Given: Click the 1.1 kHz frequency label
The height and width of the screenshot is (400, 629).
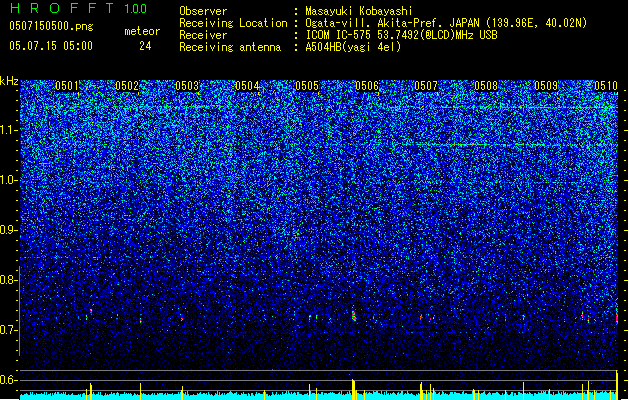Looking at the screenshot, I should [9, 130].
